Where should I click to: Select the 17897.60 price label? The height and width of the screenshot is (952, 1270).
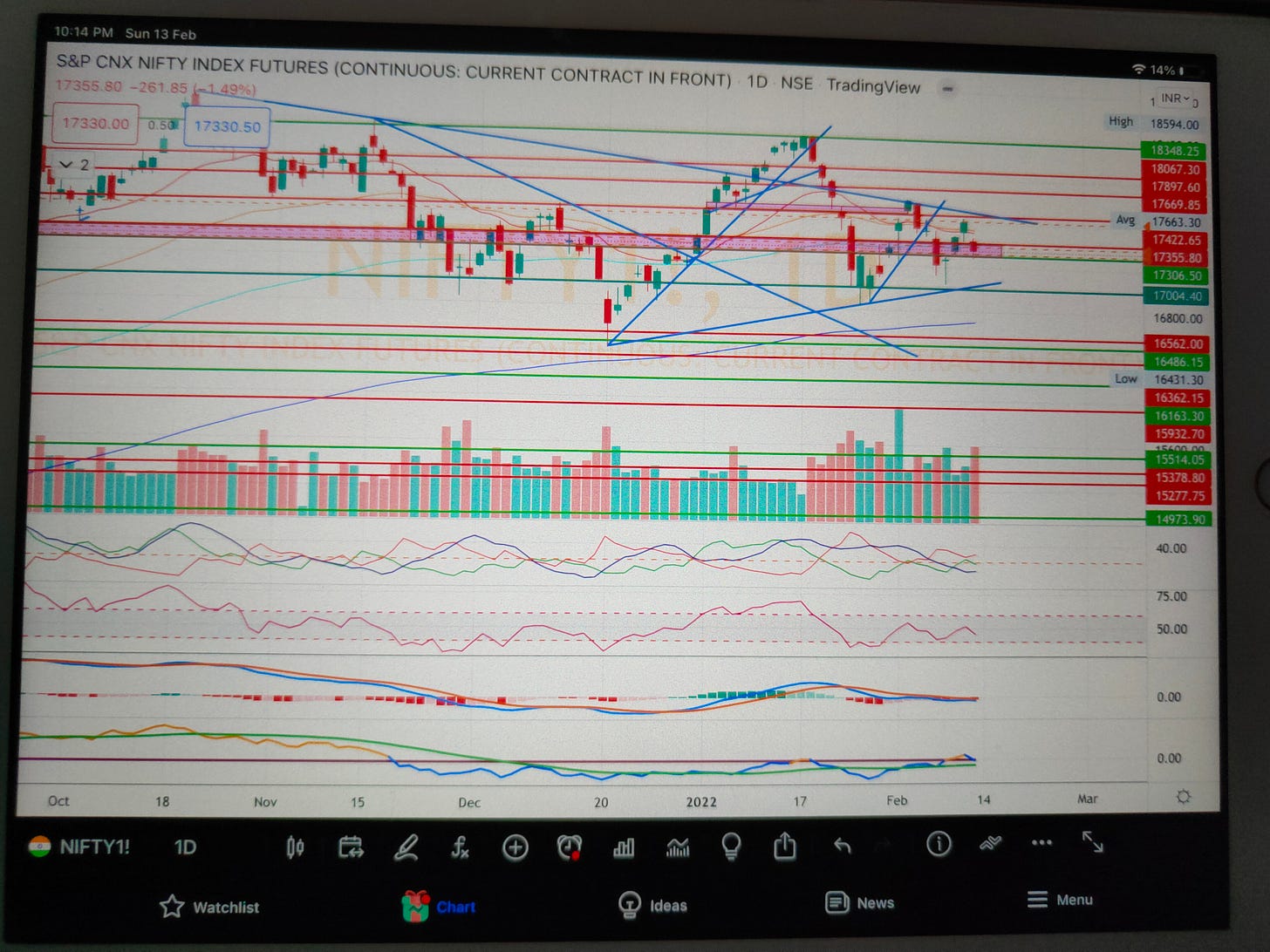[1175, 187]
